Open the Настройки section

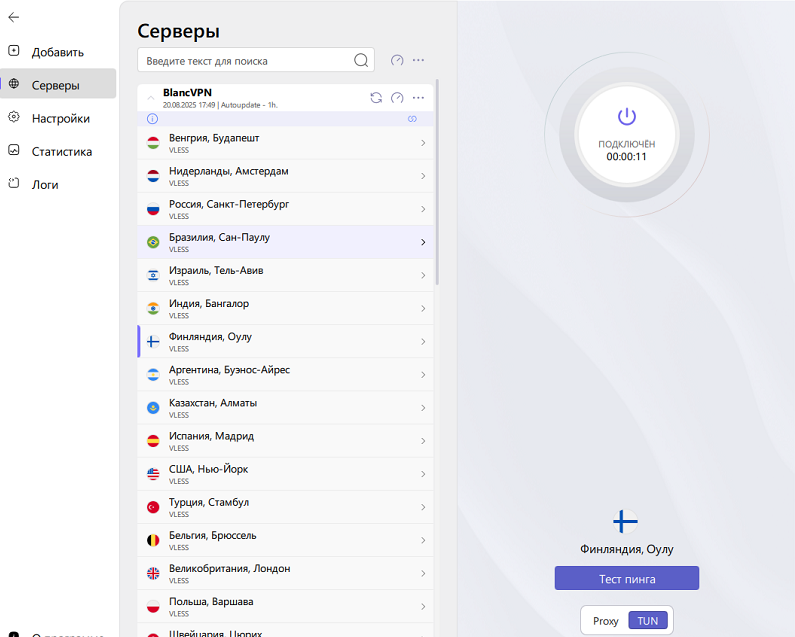(60, 118)
